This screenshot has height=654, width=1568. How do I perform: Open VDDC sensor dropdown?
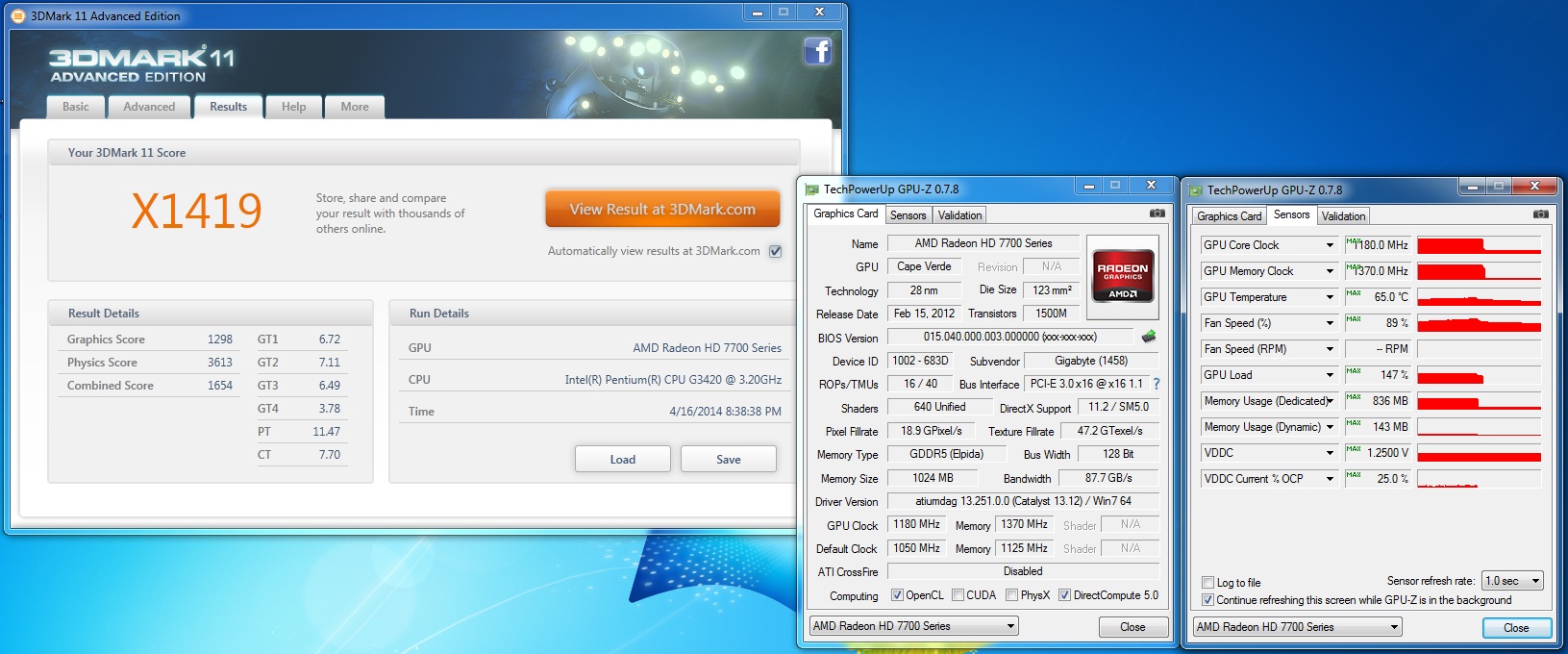point(1331,453)
